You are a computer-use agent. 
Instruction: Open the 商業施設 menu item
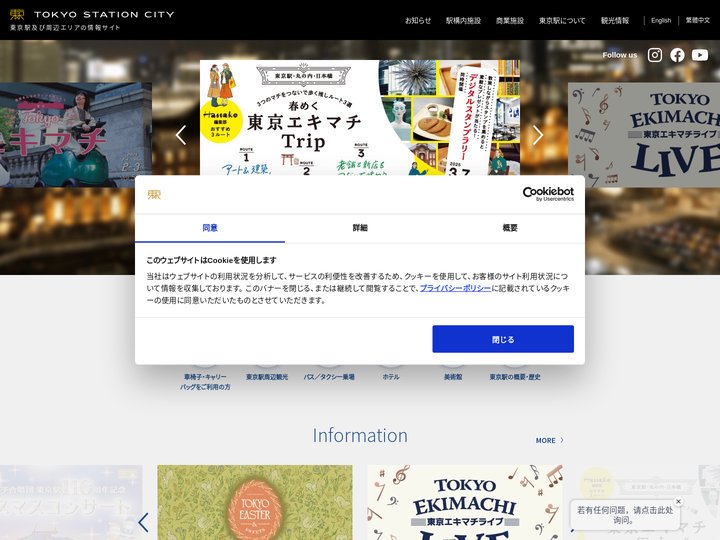[x=510, y=21]
